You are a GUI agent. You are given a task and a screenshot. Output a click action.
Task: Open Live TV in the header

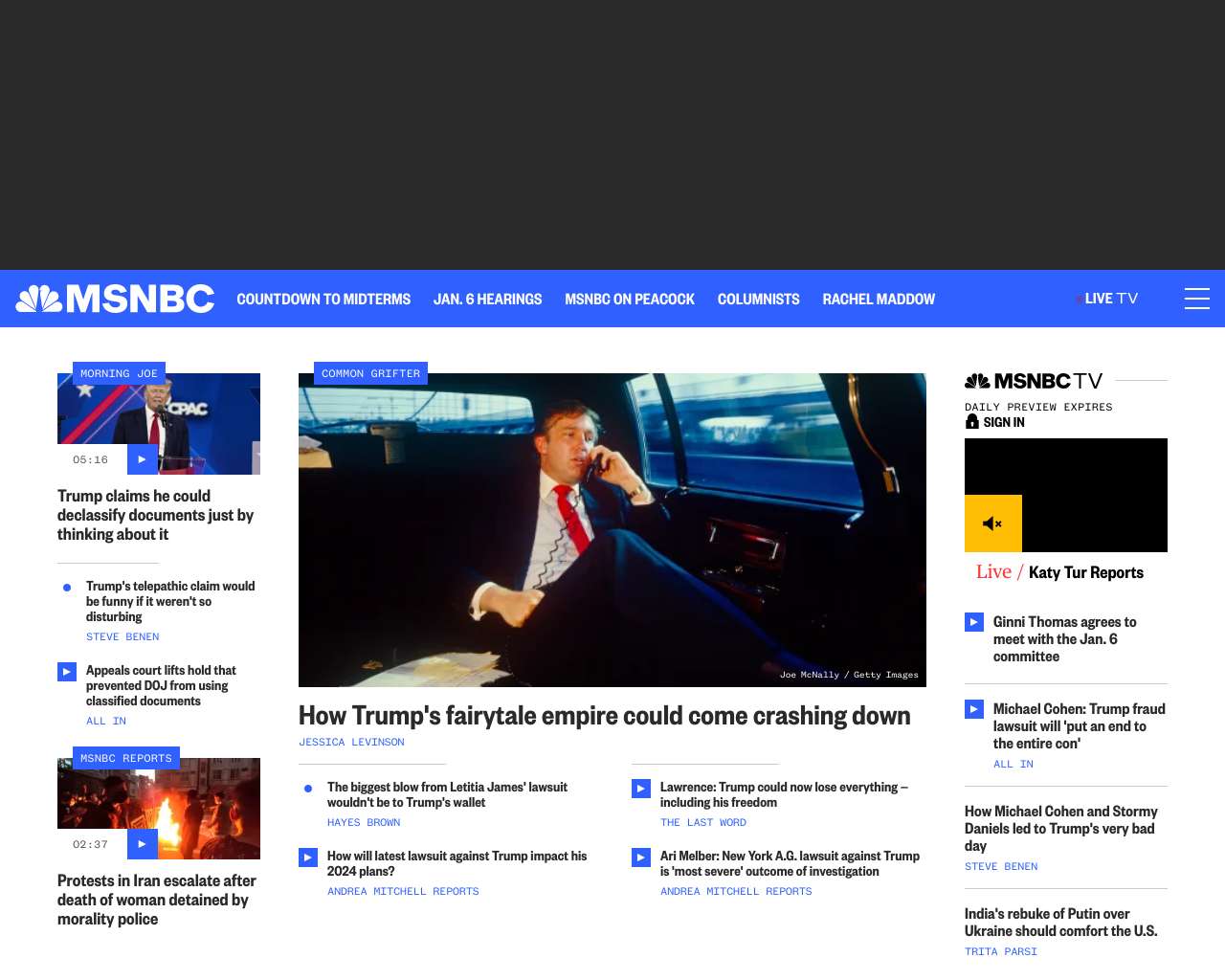tap(1107, 299)
